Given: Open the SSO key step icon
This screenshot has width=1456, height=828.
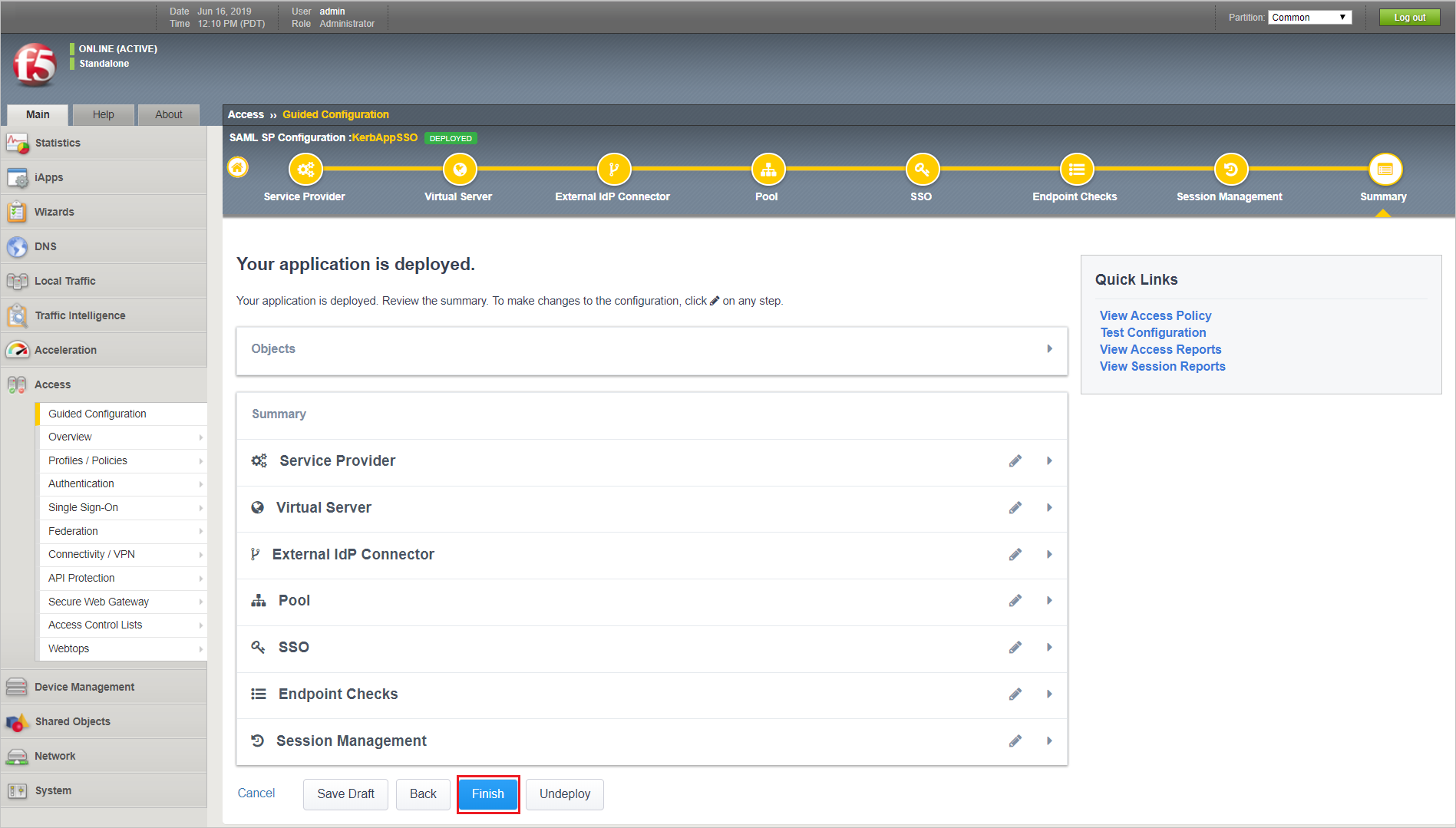Looking at the screenshot, I should 923,170.
